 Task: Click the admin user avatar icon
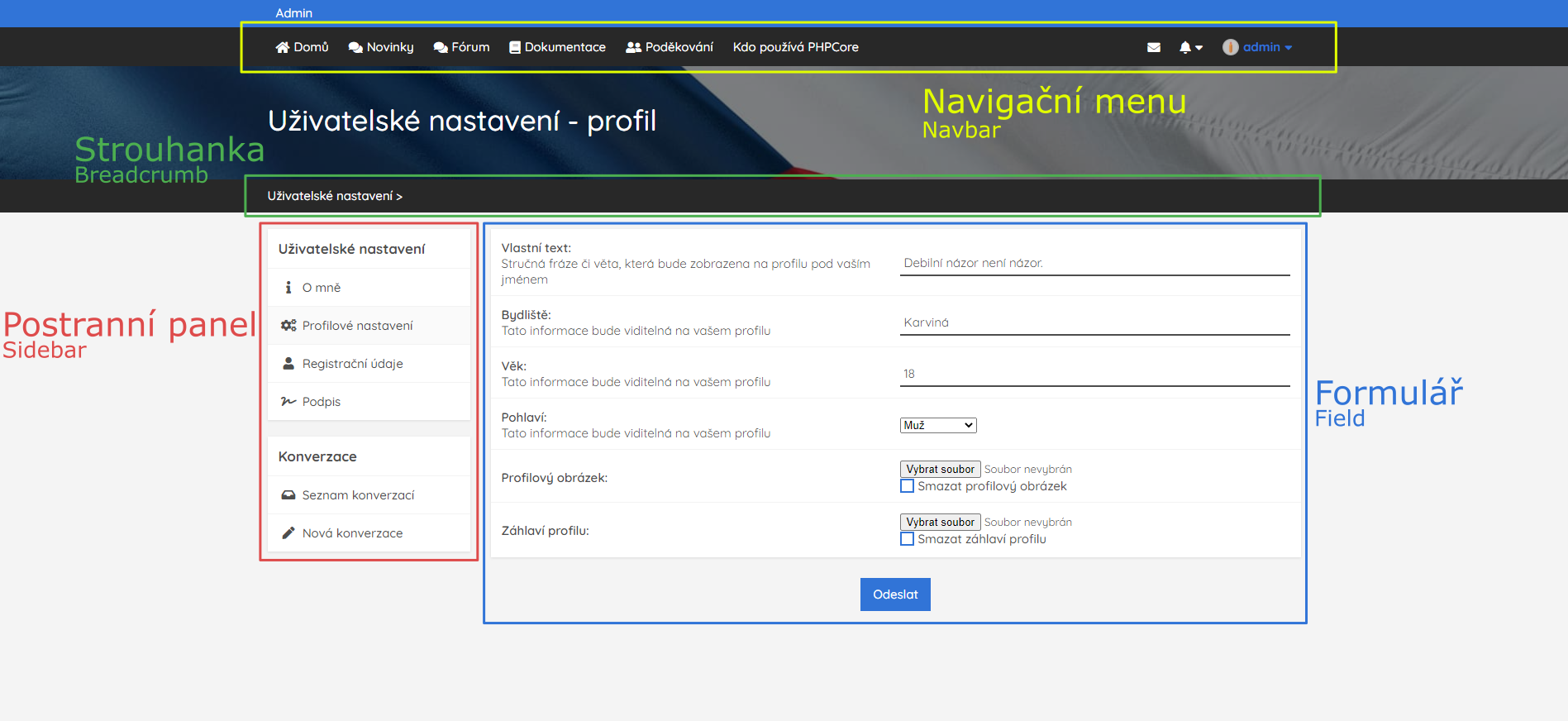pos(1230,47)
